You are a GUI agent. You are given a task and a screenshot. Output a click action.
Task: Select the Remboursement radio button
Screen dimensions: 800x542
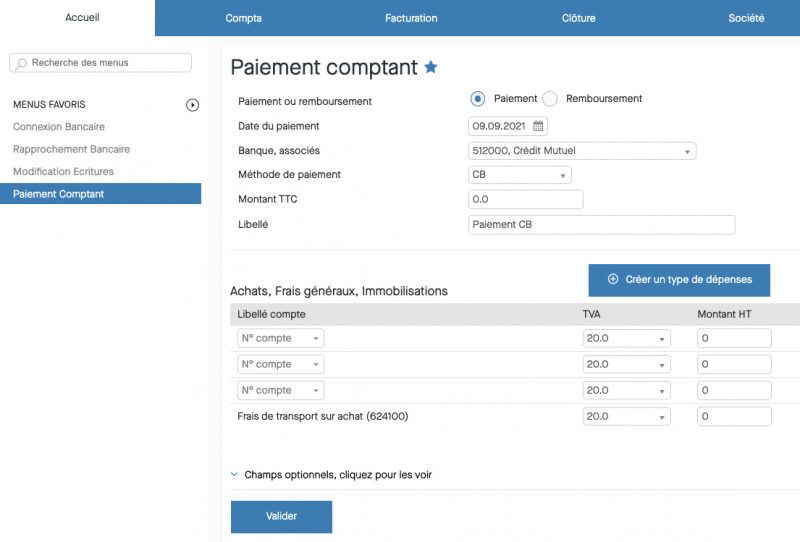pyautogui.click(x=550, y=99)
